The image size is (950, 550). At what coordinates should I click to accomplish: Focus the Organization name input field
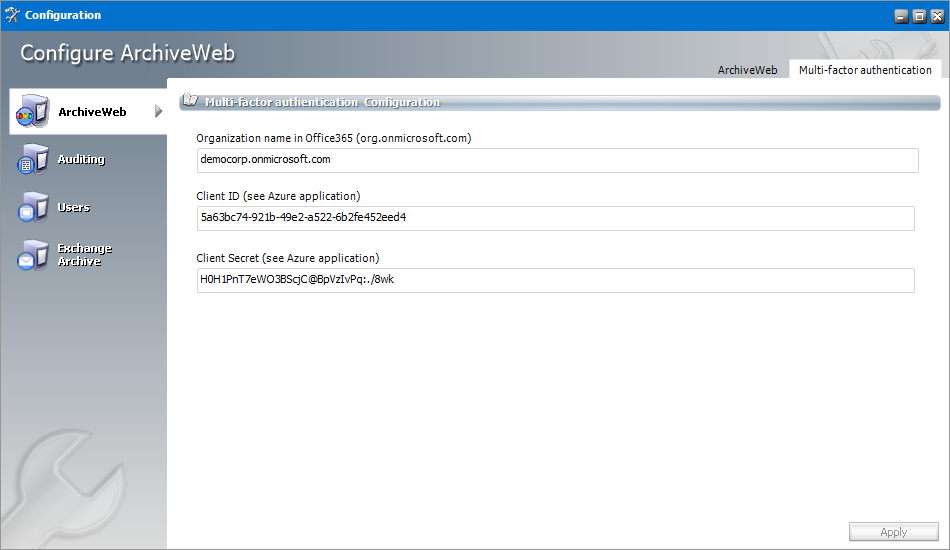tap(557, 160)
